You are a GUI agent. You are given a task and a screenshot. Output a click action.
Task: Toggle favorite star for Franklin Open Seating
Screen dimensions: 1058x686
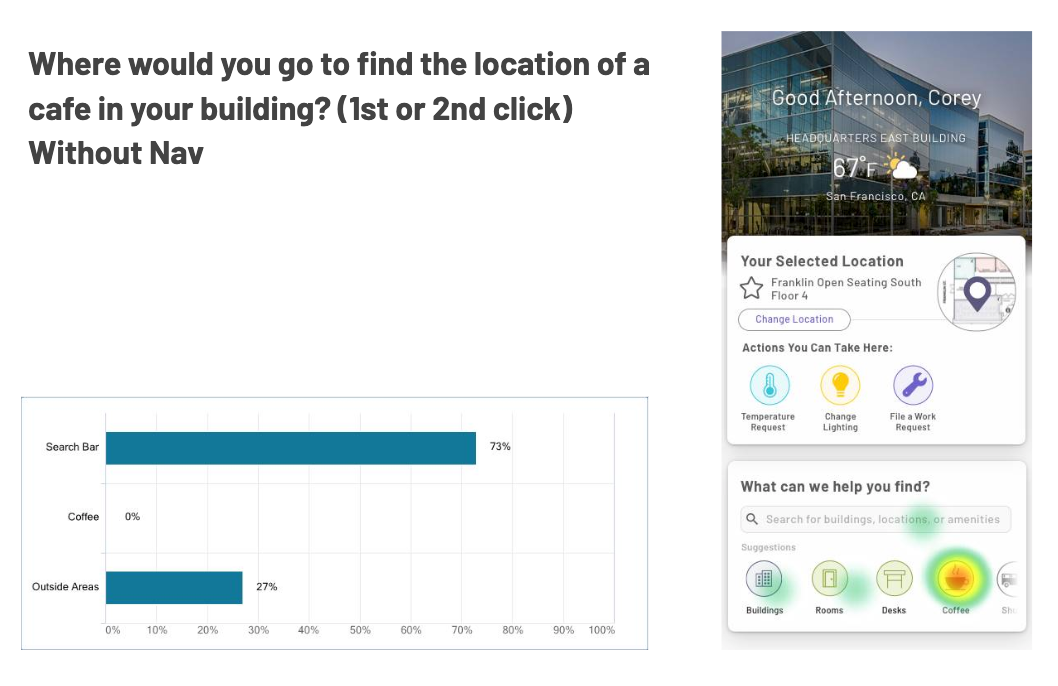pos(752,289)
